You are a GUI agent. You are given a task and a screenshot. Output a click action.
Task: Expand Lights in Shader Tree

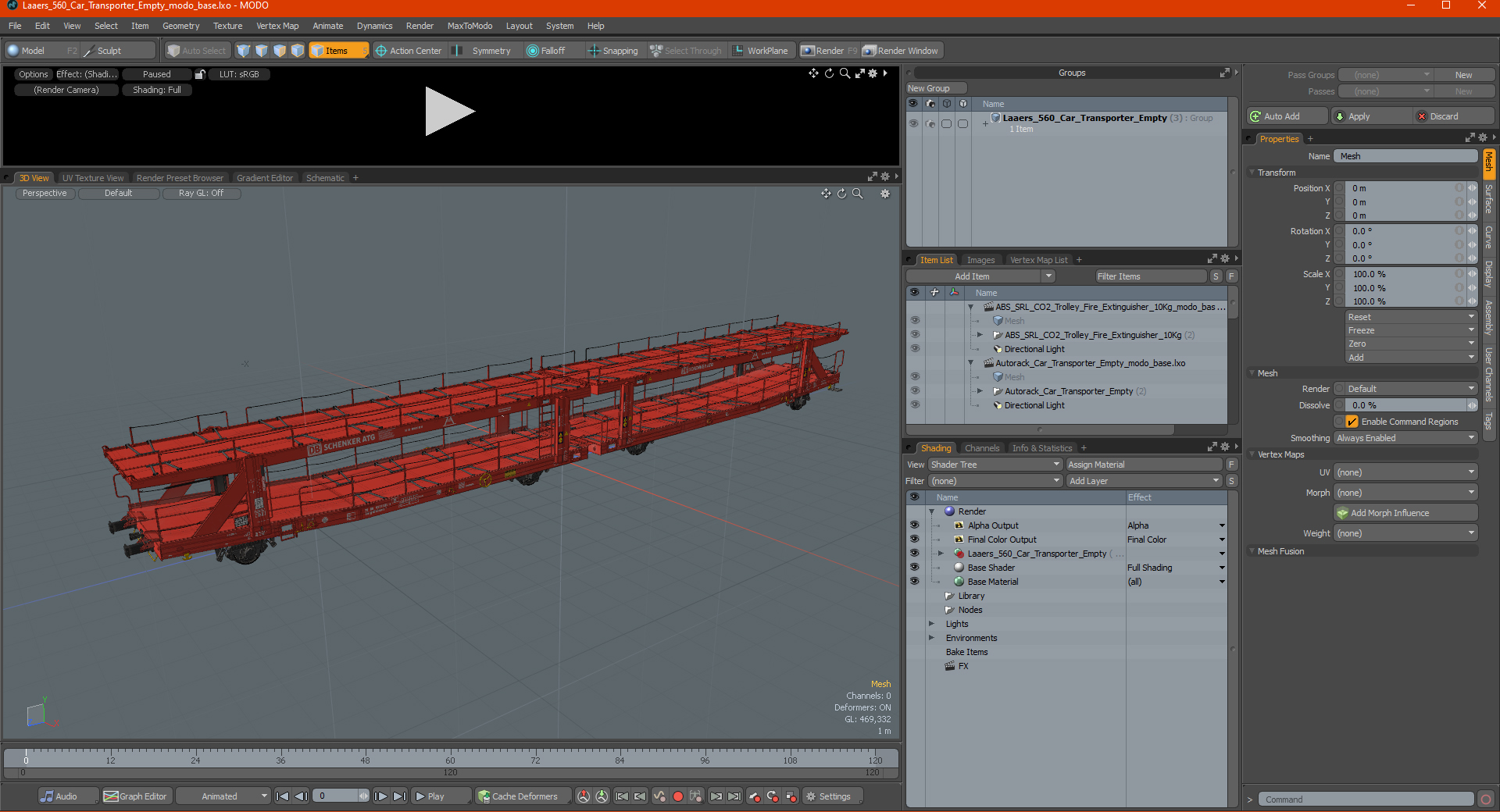tap(931, 624)
